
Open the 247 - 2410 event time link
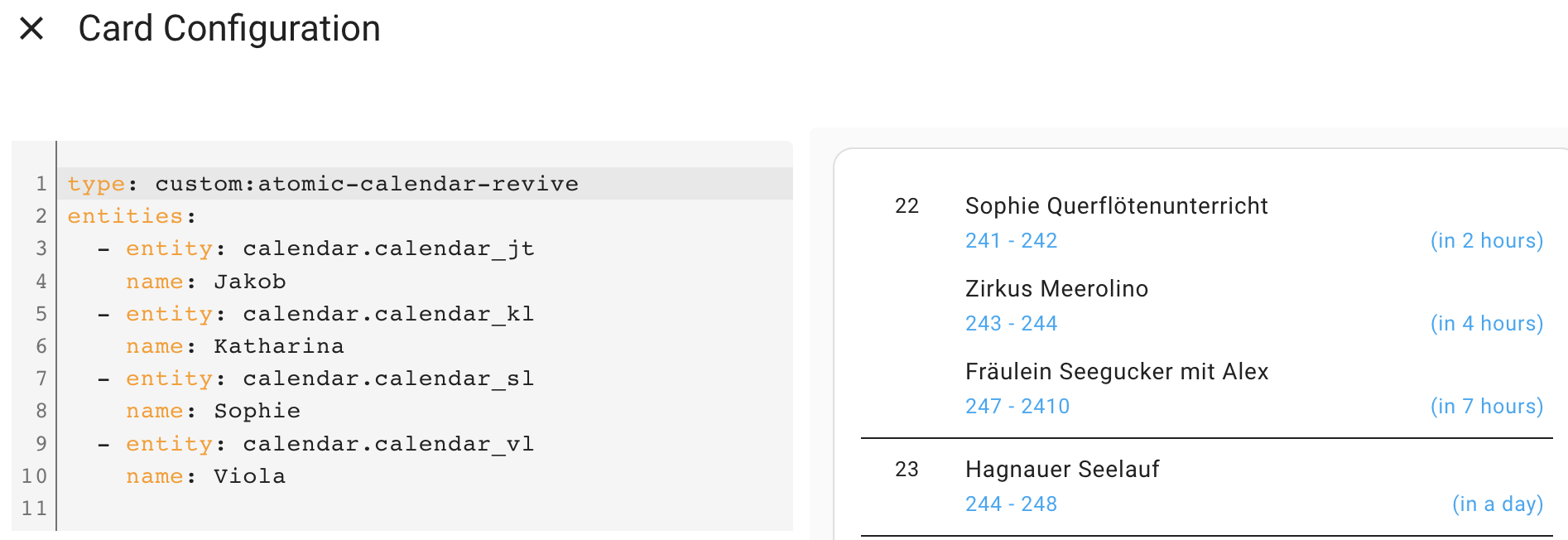coord(1017,406)
